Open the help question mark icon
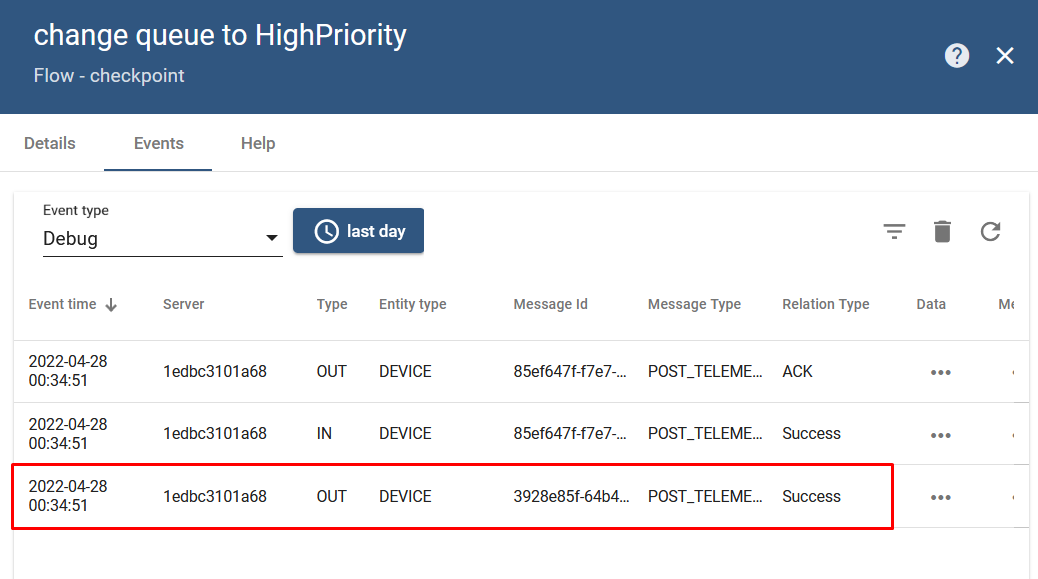1038x579 pixels. click(x=957, y=56)
